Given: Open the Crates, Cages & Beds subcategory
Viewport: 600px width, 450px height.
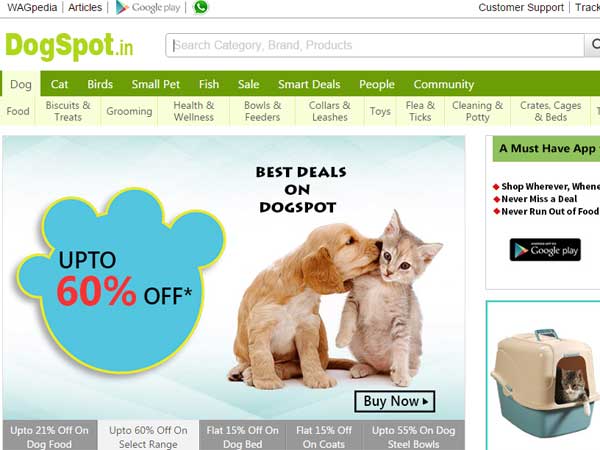Looking at the screenshot, I should pos(550,111).
